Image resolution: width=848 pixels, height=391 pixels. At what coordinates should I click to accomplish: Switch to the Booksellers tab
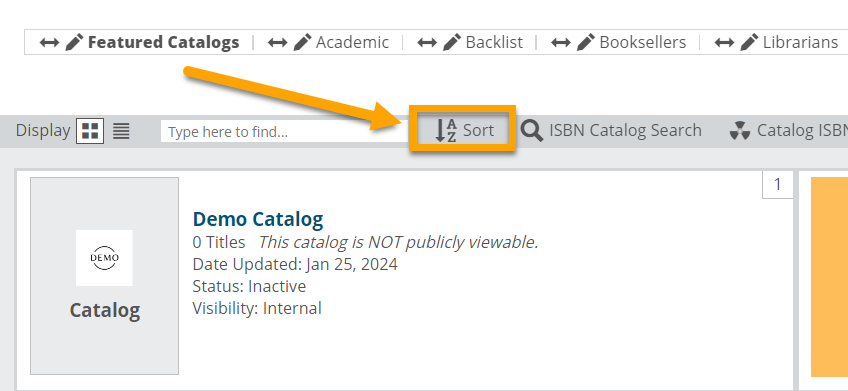(642, 42)
